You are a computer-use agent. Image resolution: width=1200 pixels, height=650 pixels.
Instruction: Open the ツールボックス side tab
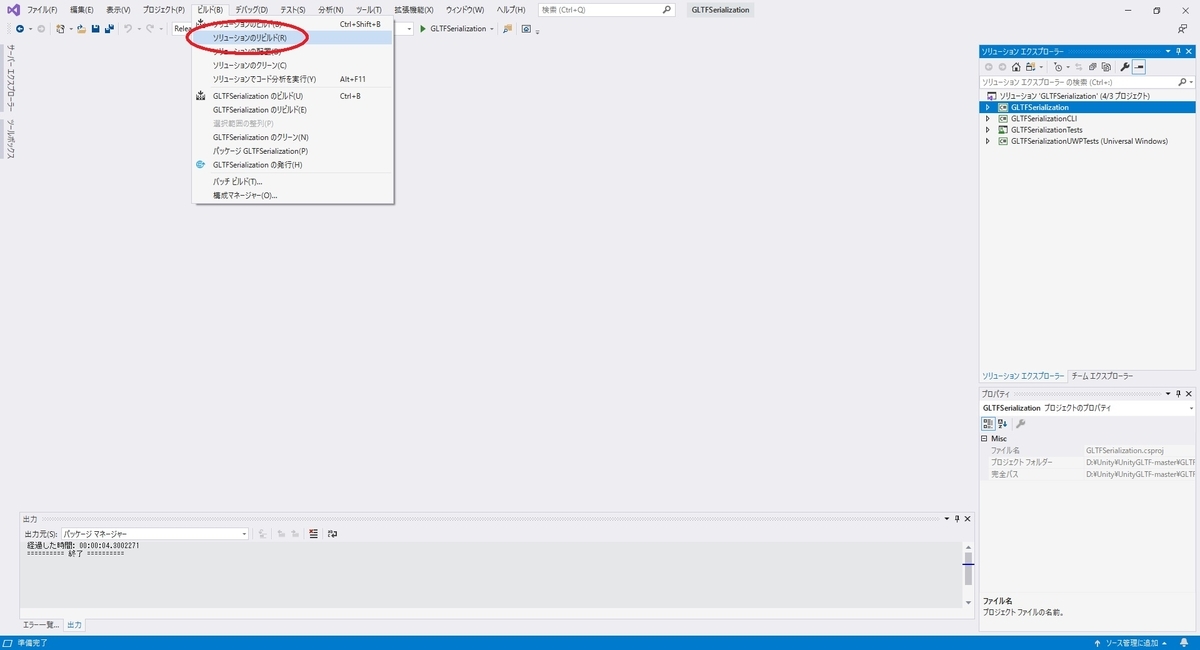click(11, 138)
